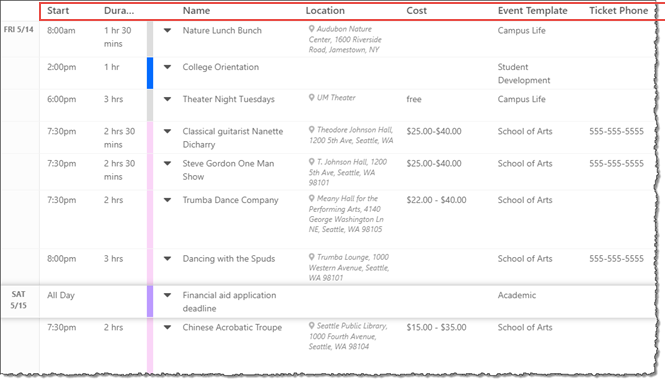Open the Steve Gordon One Man Show event

[228, 170]
